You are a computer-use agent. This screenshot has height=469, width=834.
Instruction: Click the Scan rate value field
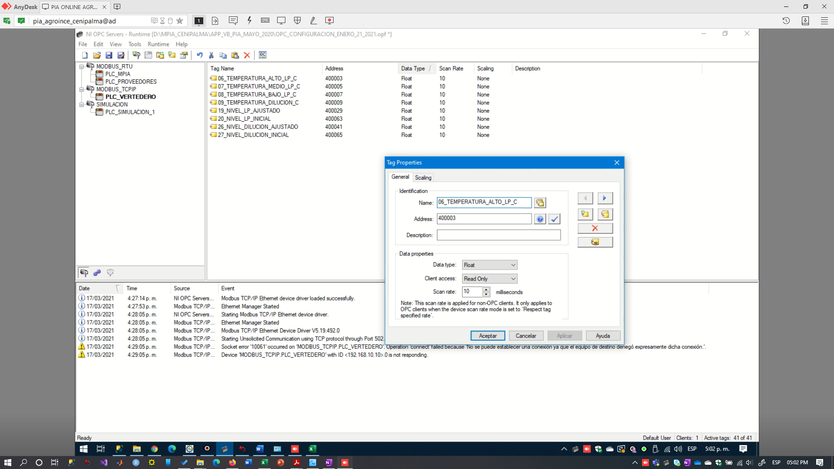tap(472, 292)
